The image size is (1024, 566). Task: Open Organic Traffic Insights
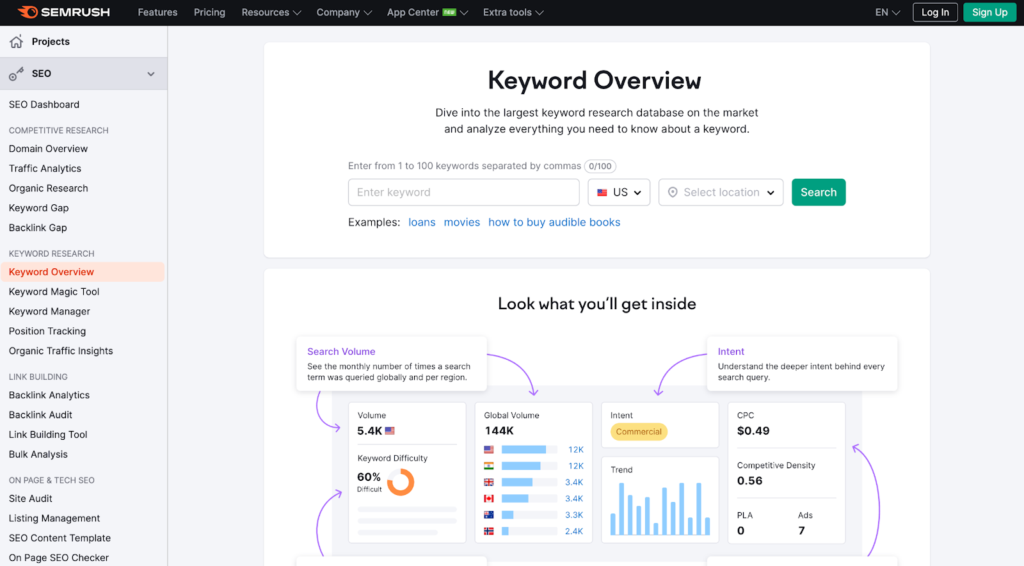coord(61,351)
